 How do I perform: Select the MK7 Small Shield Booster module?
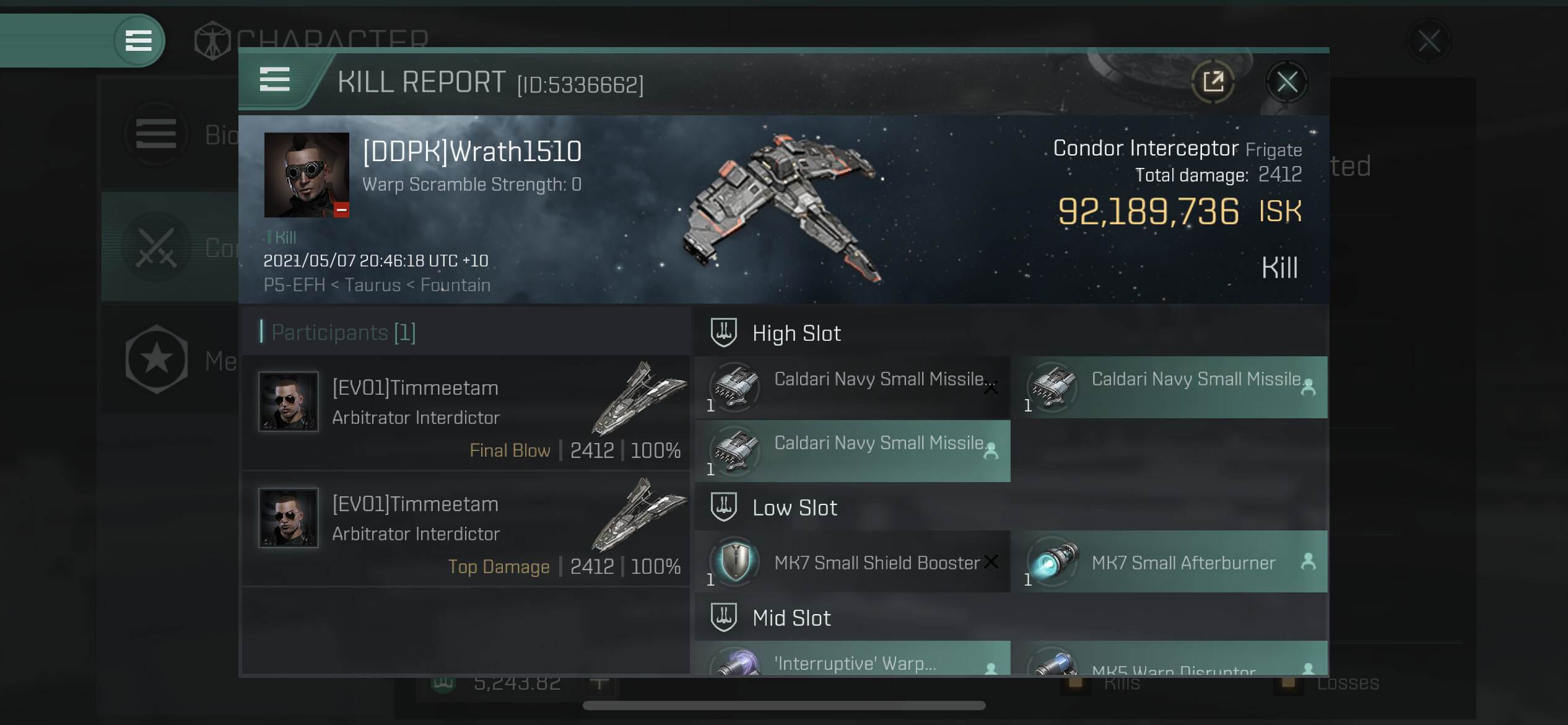[x=852, y=561]
